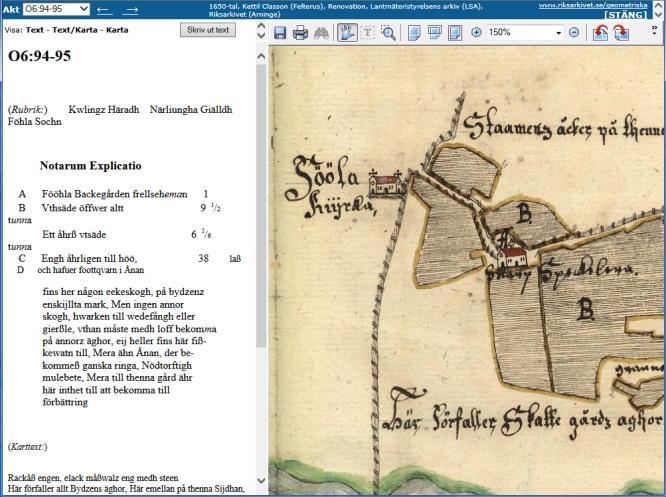Expand toolbar overflow chevron
The width and height of the screenshot is (666, 497).
[x=655, y=29]
